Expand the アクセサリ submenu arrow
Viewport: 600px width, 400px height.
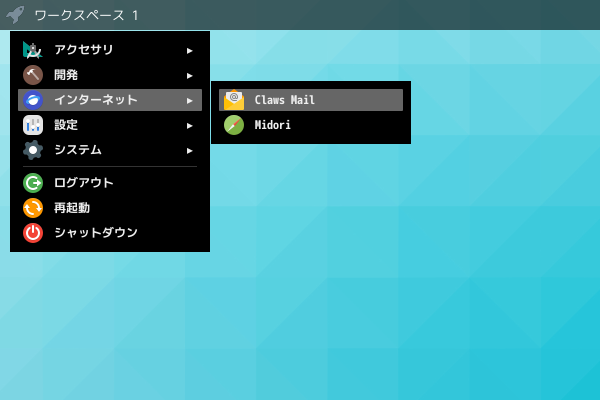[x=189, y=51]
